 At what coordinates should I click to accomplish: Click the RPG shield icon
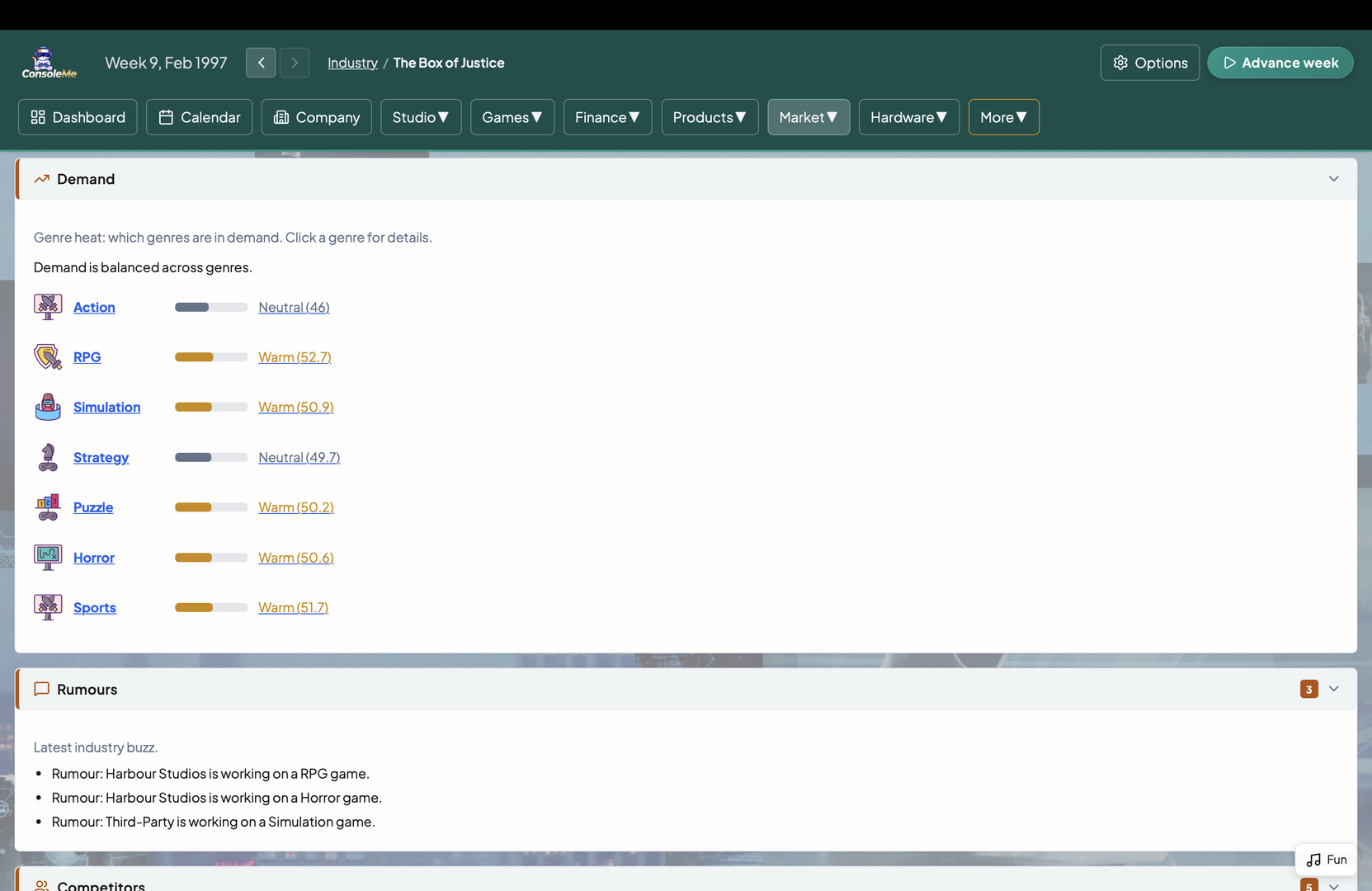(x=47, y=356)
